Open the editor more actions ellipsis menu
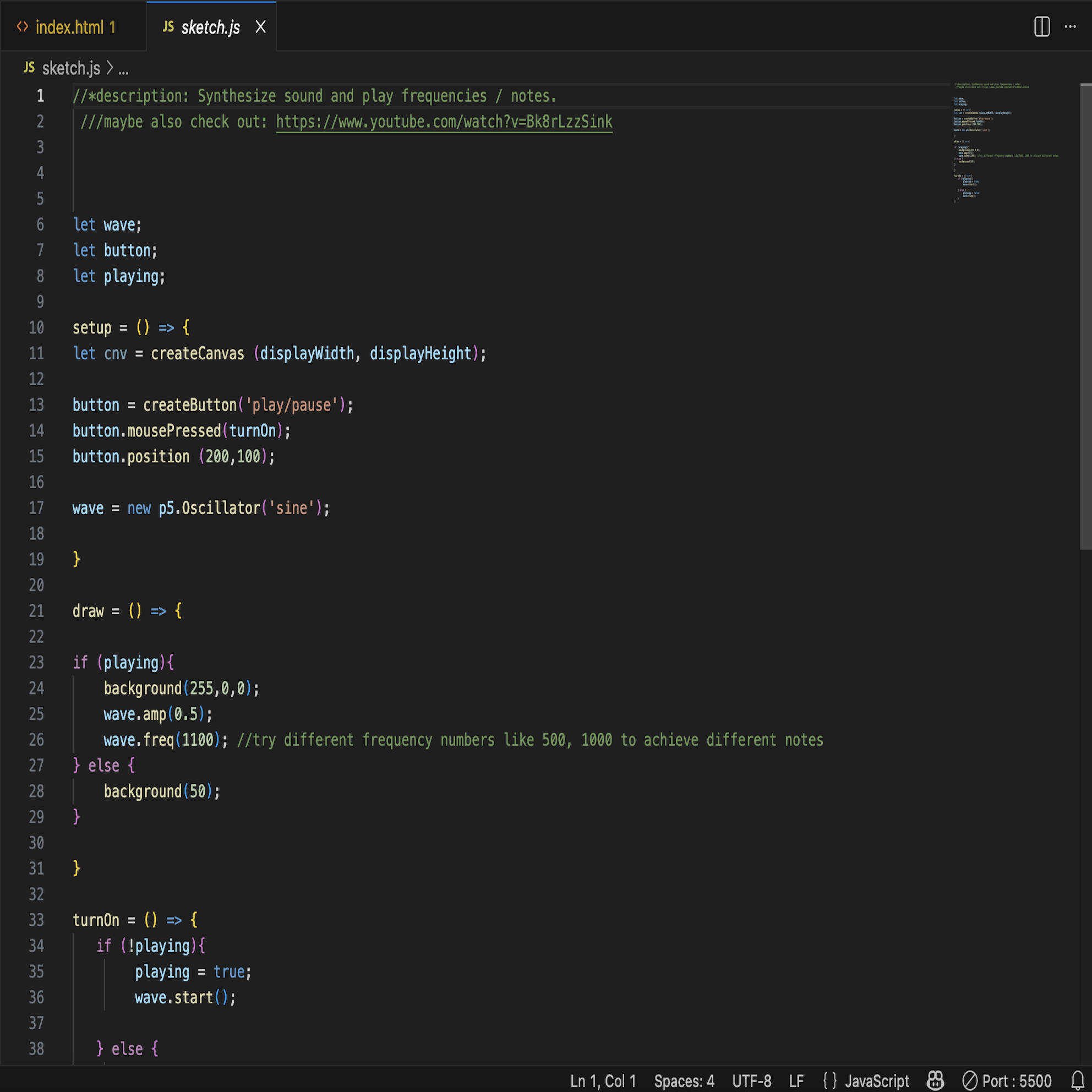The height and width of the screenshot is (1092, 1092). 1070,26
